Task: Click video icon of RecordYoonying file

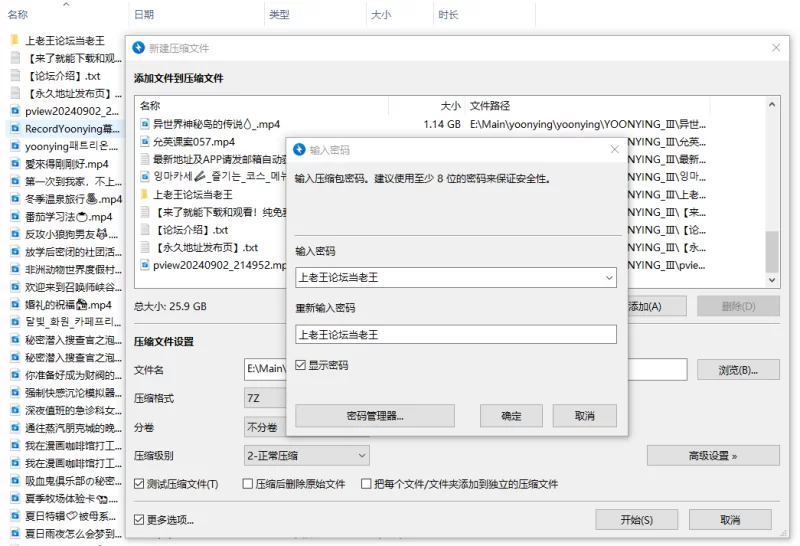Action: tap(15, 129)
